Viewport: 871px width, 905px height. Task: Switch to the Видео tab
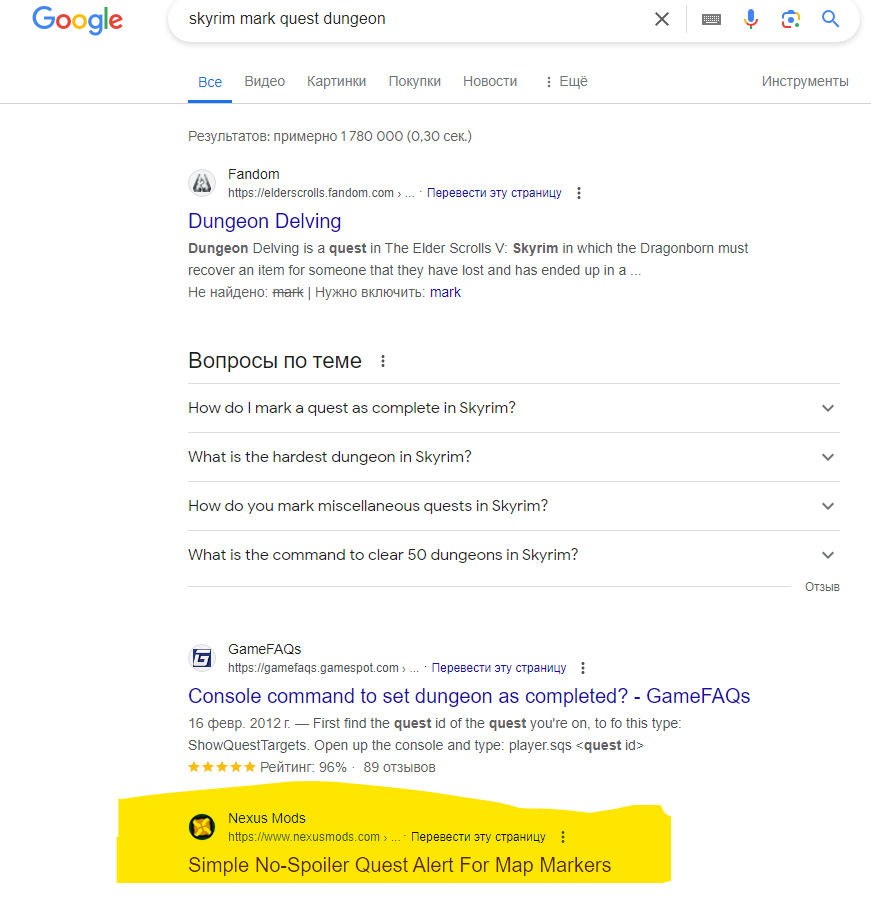point(264,81)
